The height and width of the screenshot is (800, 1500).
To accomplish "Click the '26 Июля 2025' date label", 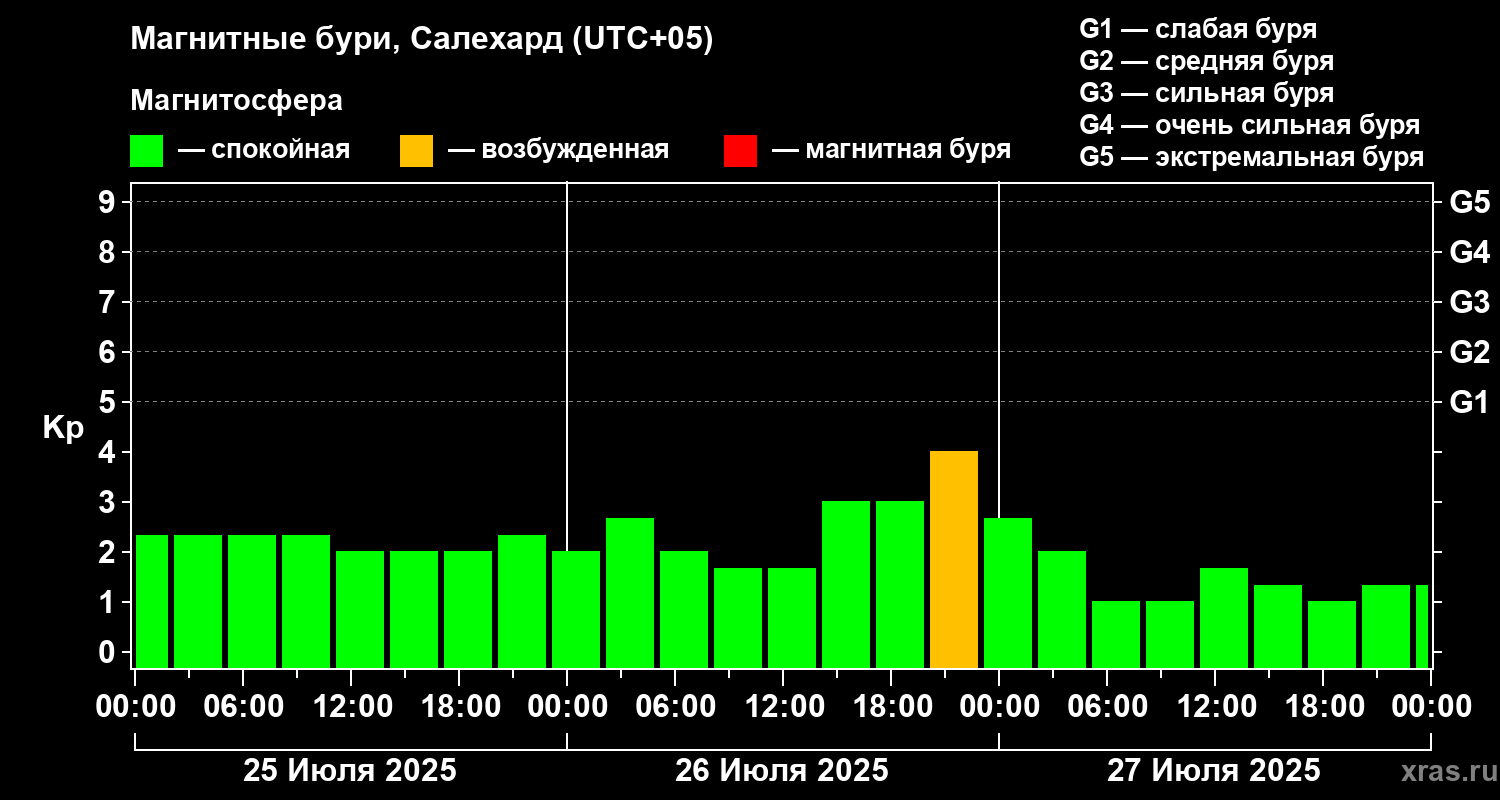I will pyautogui.click(x=782, y=771).
